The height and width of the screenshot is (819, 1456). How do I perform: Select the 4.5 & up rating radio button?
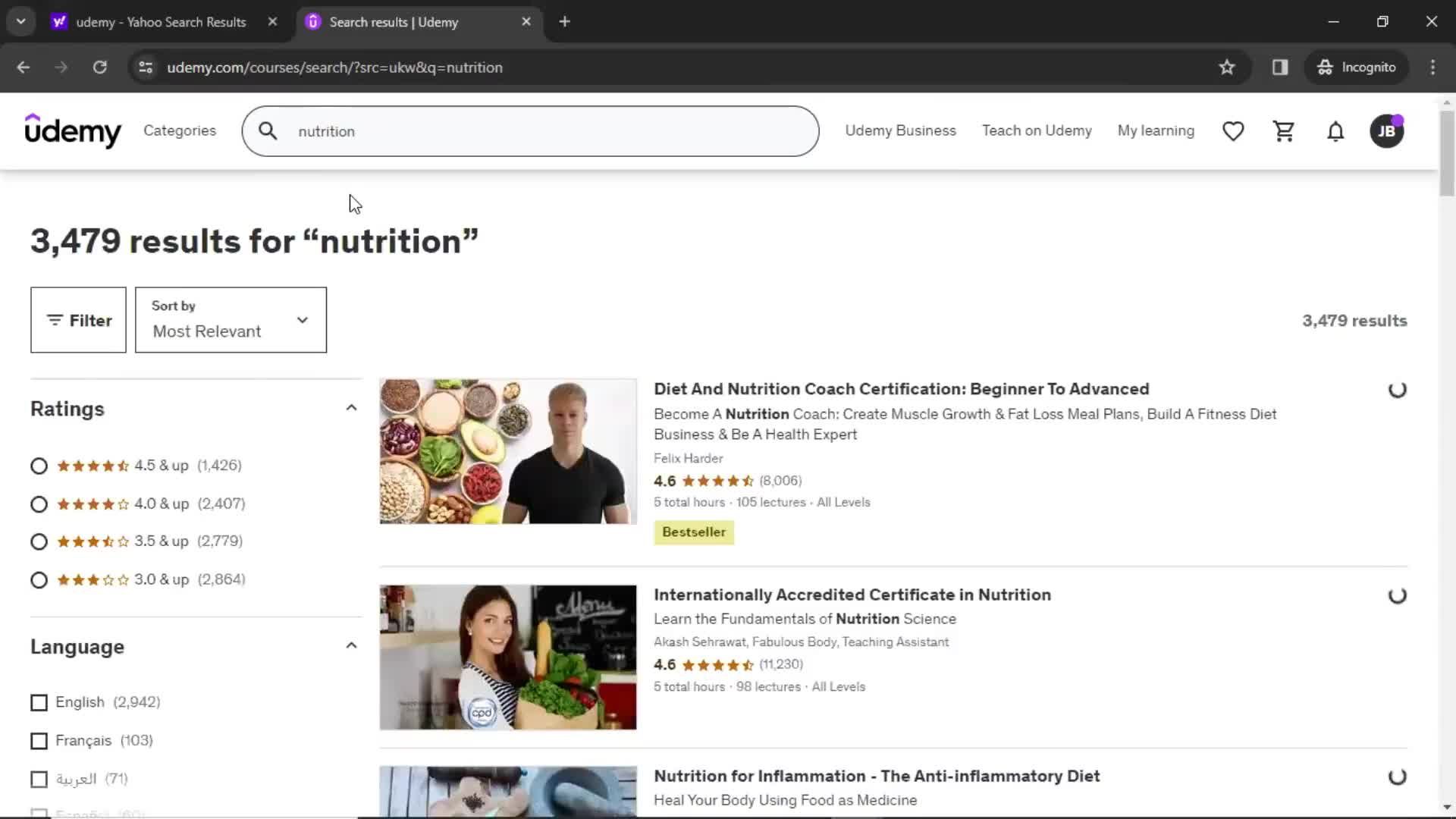(x=39, y=465)
